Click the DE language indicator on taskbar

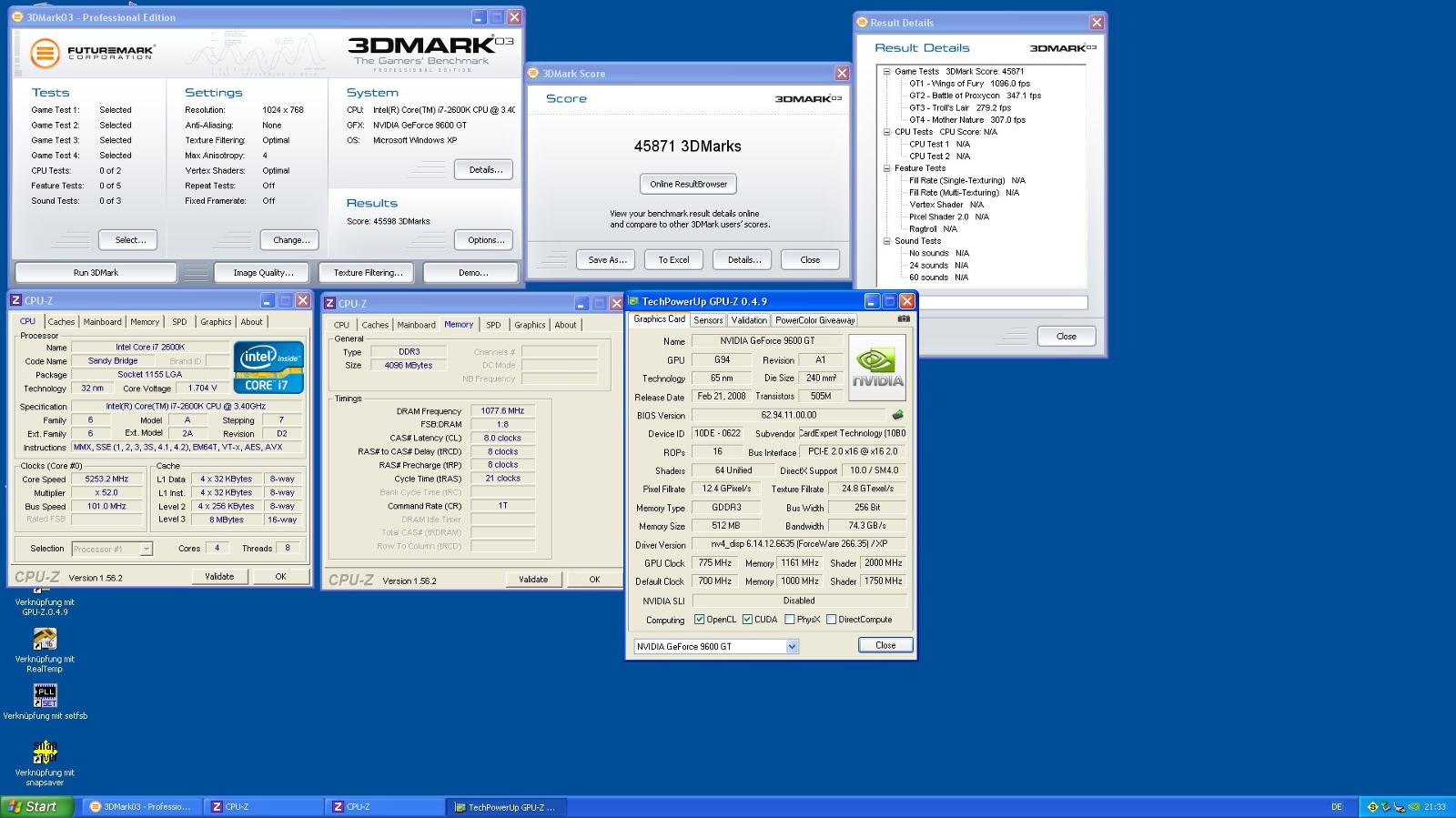pos(1337,806)
